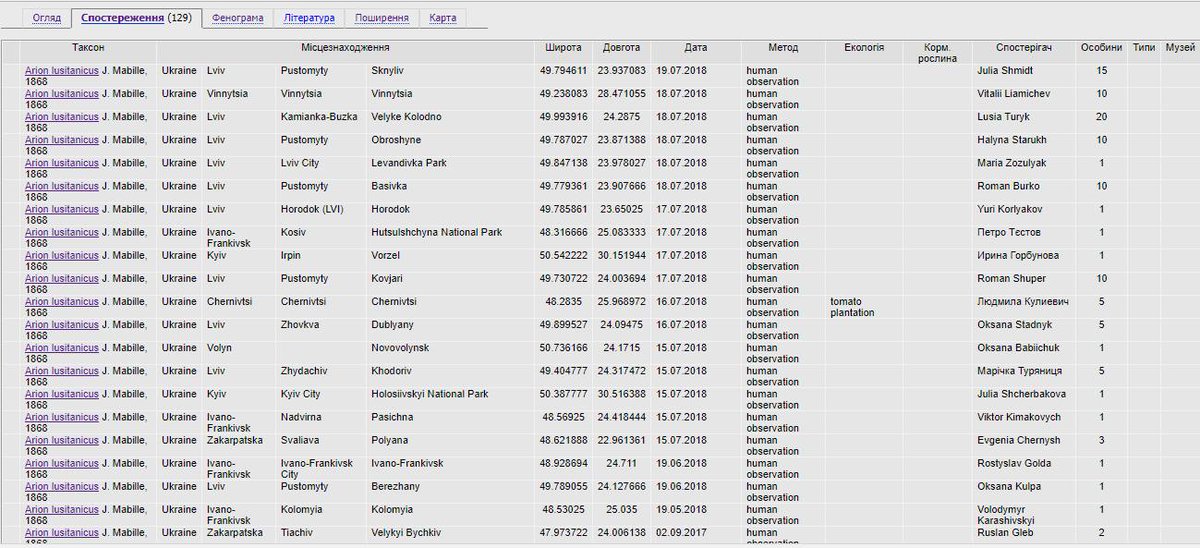Select observer name Oksana Kulpa
Image resolution: width=1200 pixels, height=548 pixels.
point(1009,486)
